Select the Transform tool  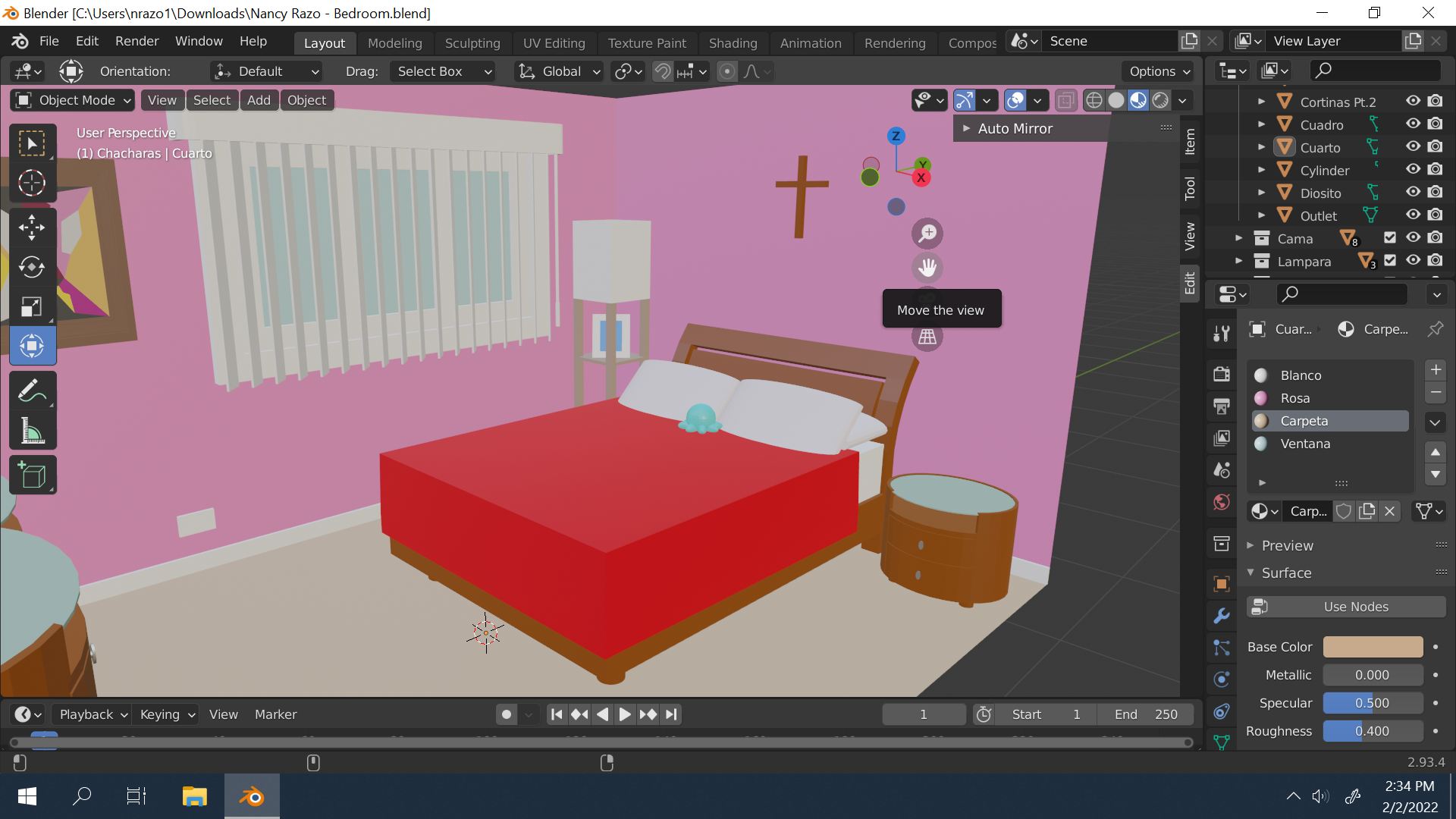coord(32,346)
